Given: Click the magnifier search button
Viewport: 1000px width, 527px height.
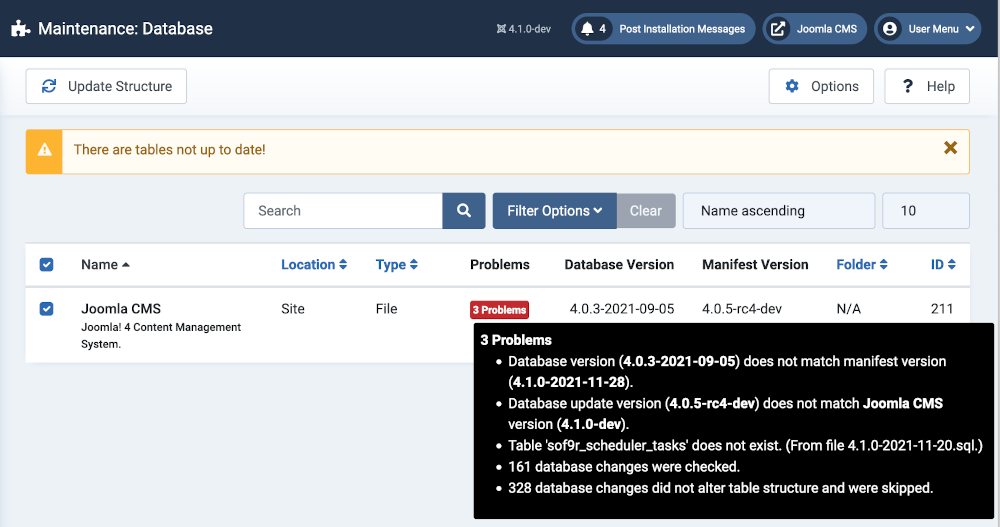Looking at the screenshot, I should click(464, 211).
